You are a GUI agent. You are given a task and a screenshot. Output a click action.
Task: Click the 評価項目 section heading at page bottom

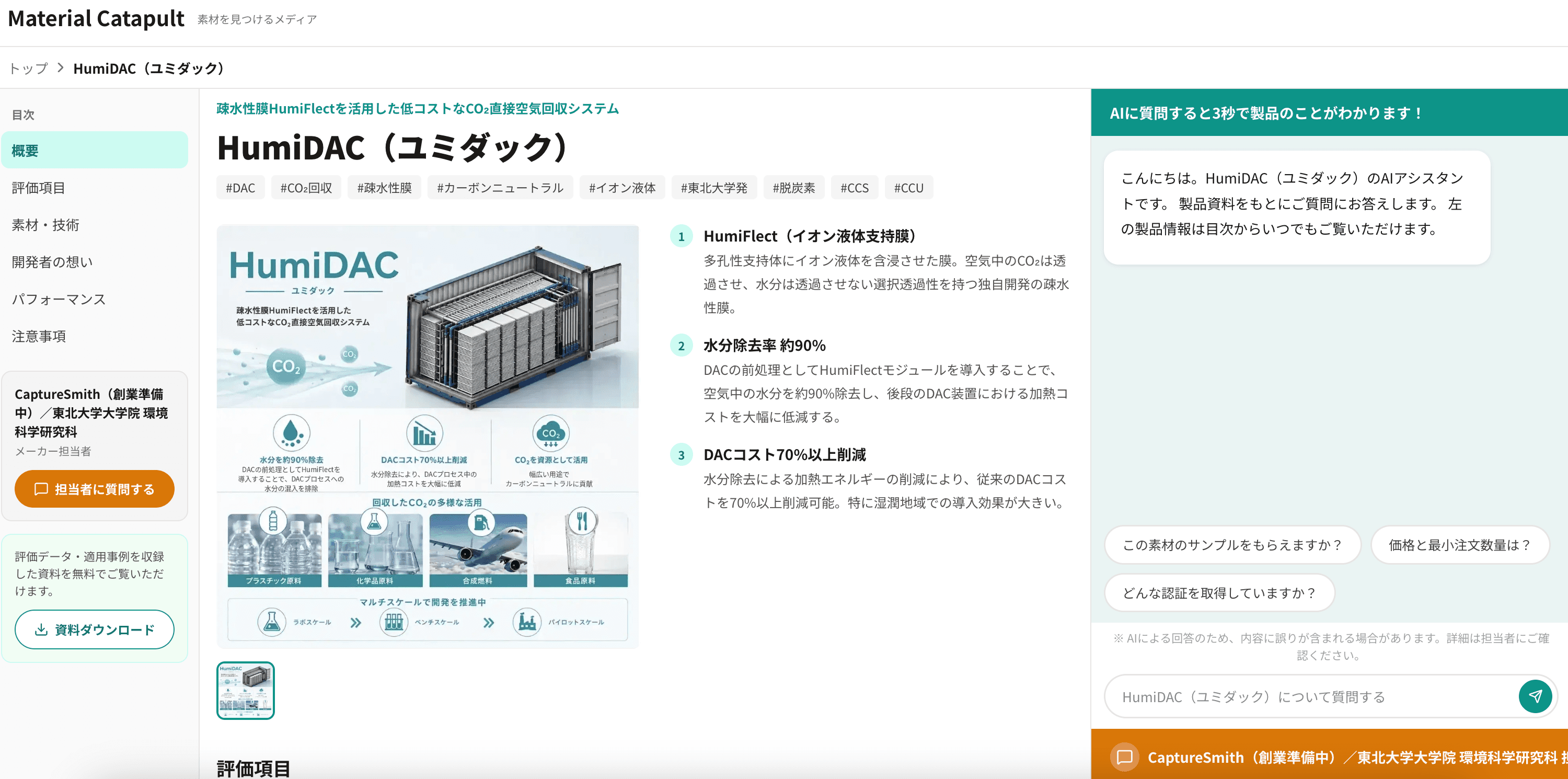[253, 767]
